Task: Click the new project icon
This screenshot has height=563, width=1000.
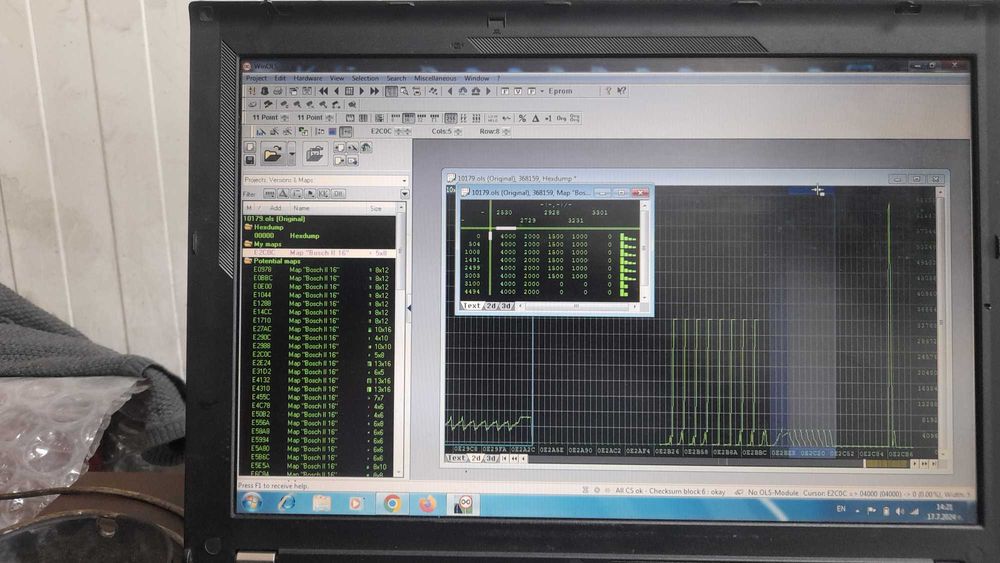Action: [250, 147]
